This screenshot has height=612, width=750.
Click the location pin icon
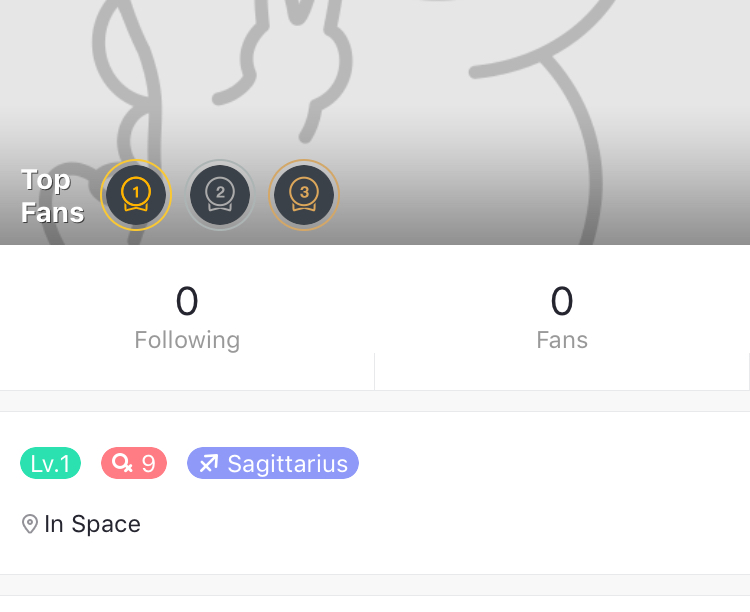click(30, 524)
